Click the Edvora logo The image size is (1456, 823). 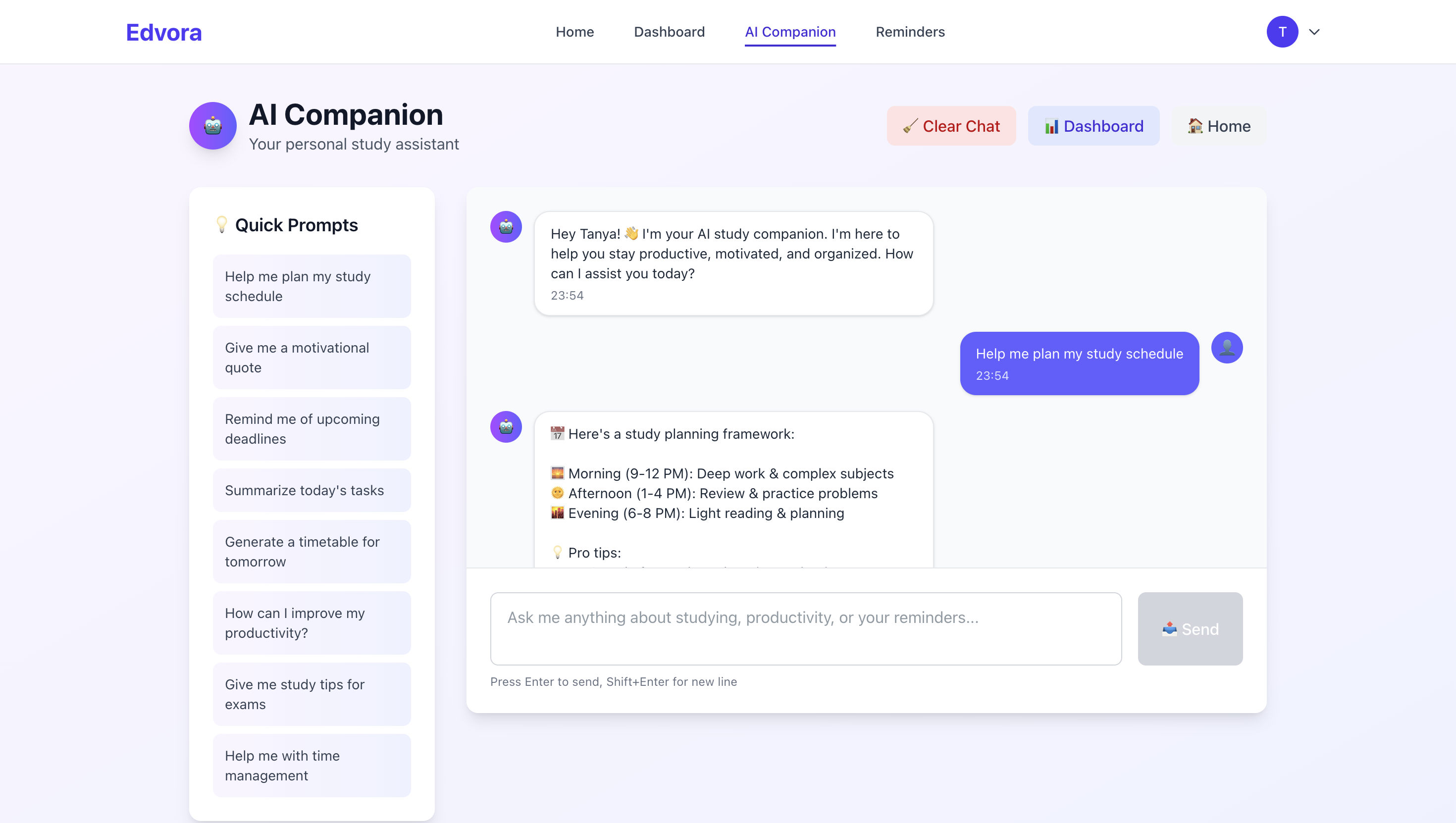164,32
